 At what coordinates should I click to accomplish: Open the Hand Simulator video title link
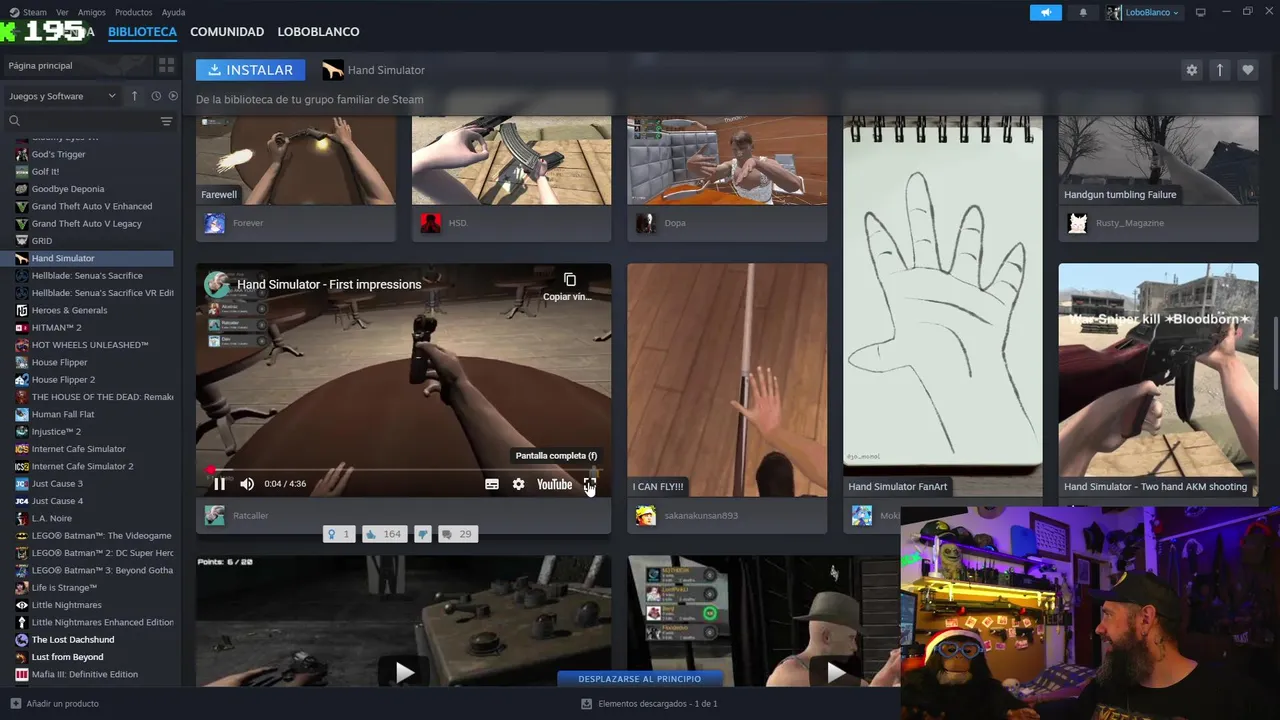[x=329, y=284]
